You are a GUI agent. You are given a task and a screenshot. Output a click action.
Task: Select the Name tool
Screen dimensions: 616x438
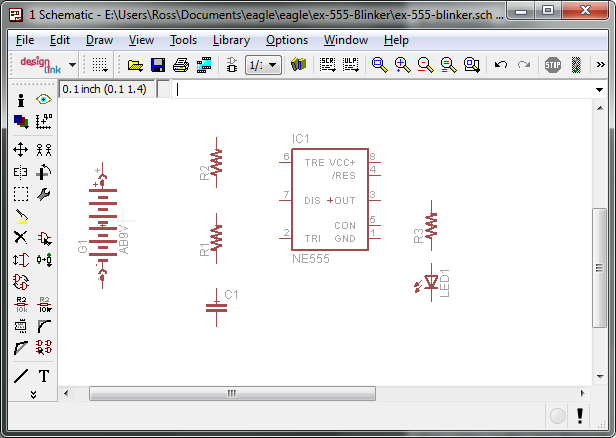pos(21,304)
